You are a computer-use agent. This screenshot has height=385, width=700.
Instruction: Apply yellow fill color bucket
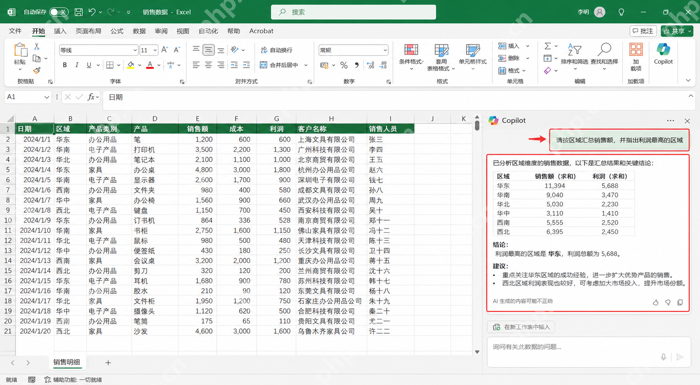click(x=130, y=65)
